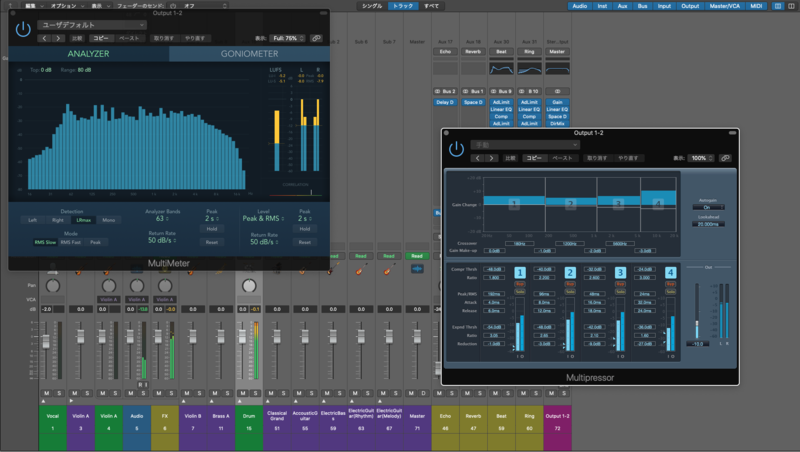Adjust Drum channel volume fader

[242, 337]
